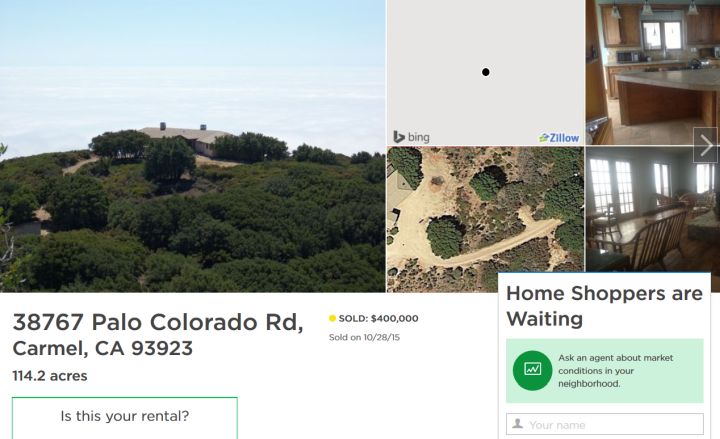Open the aerial satellite view thumbnail

(485, 220)
